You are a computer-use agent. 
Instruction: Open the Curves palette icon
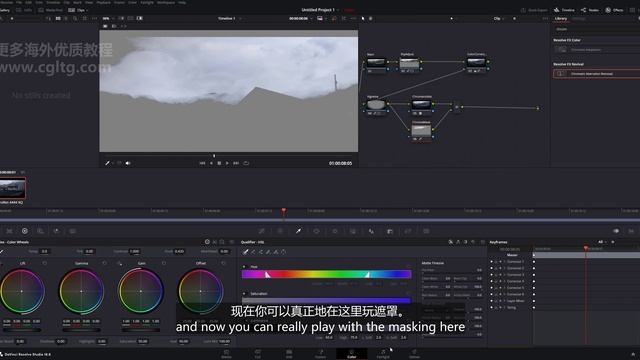tap(262, 231)
